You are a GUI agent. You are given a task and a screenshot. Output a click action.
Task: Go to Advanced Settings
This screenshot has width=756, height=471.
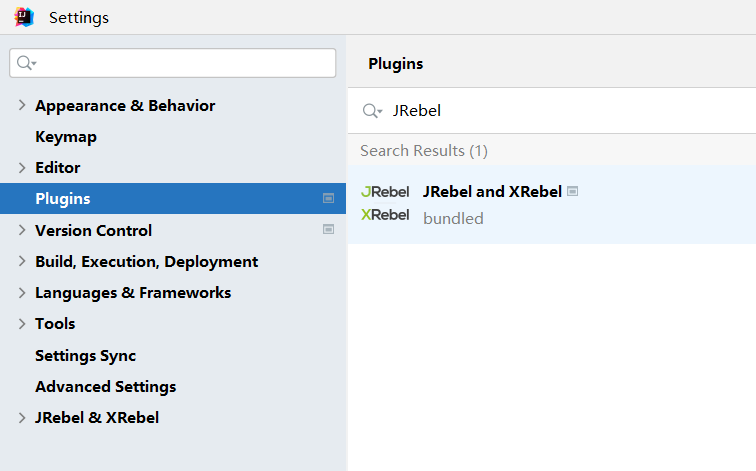[105, 386]
